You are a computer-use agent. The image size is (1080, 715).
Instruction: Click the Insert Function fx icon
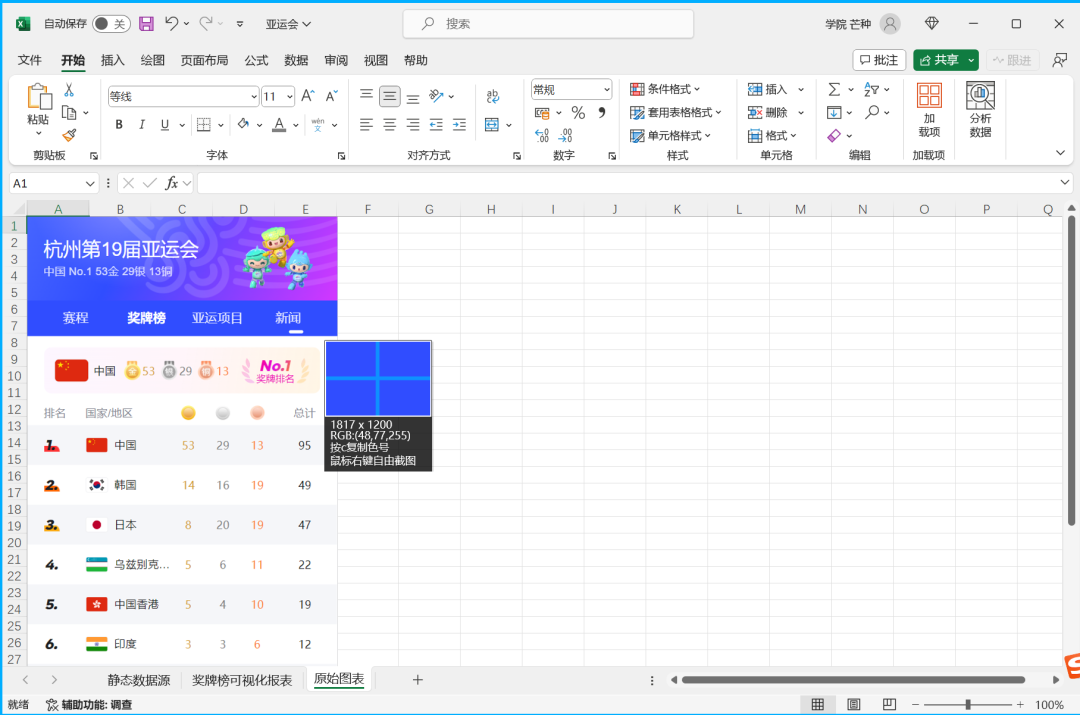172,183
